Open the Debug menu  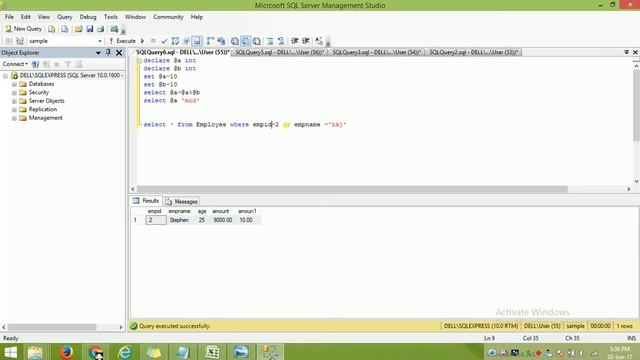[88, 17]
